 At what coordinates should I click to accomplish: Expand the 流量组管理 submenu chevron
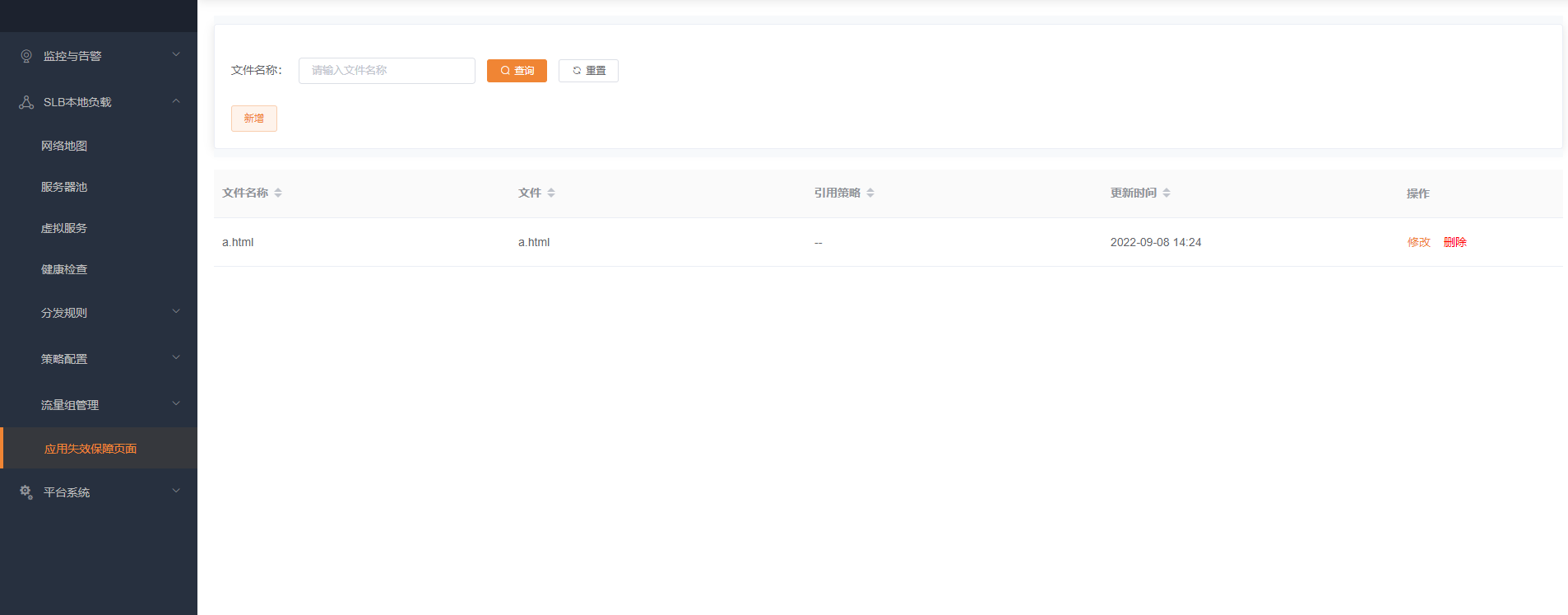(176, 403)
